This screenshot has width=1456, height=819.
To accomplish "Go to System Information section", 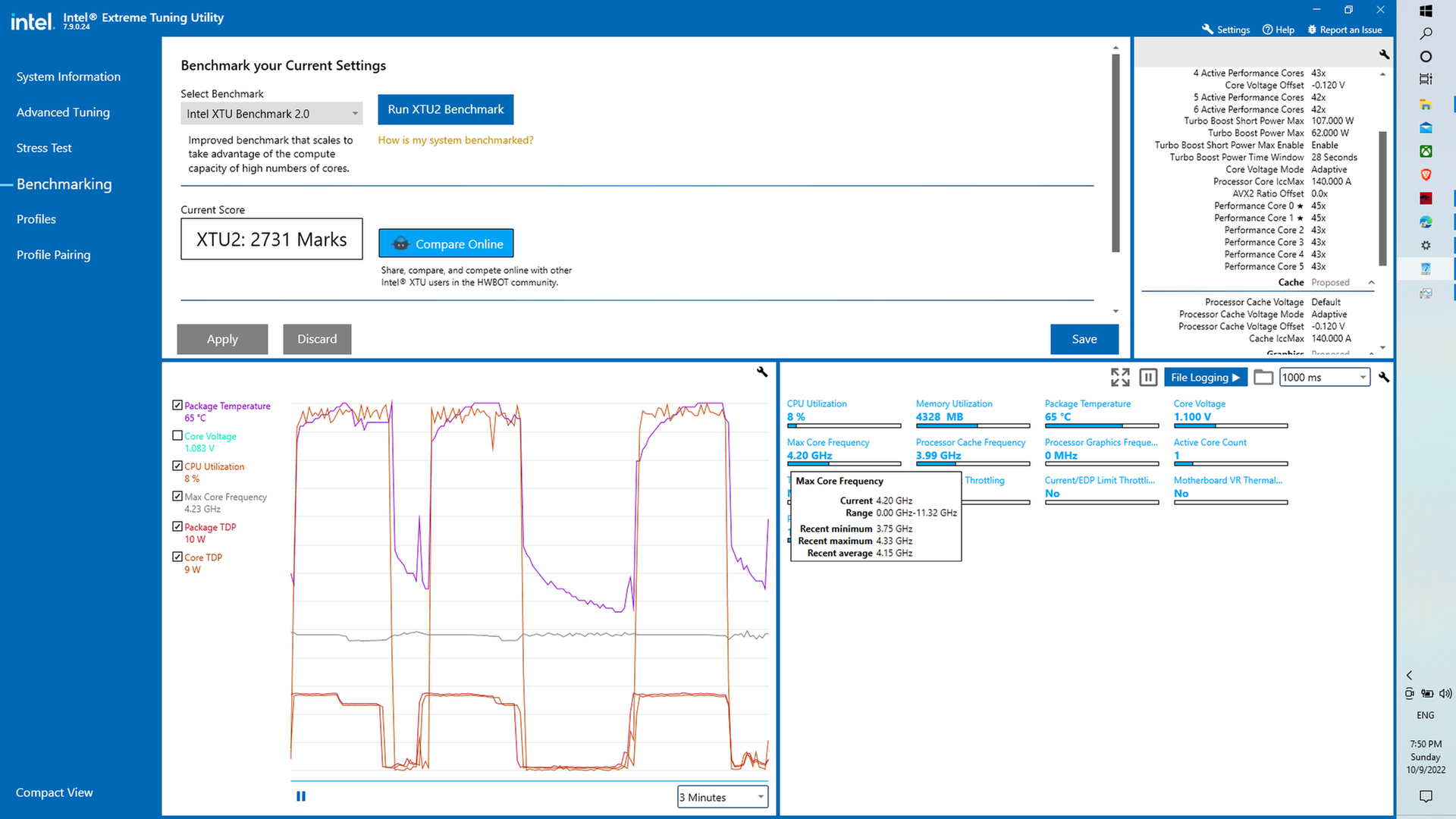I will point(68,77).
